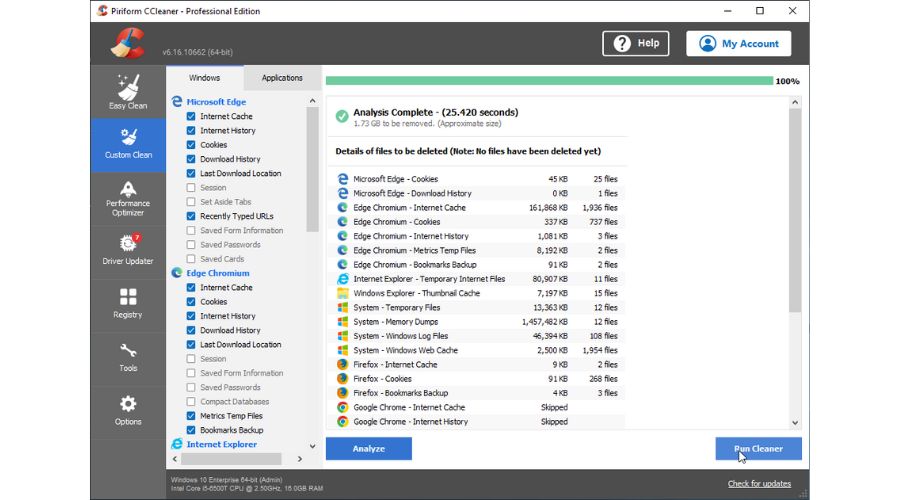This screenshot has width=900, height=500.
Task: Open the Options gear section
Action: [128, 410]
